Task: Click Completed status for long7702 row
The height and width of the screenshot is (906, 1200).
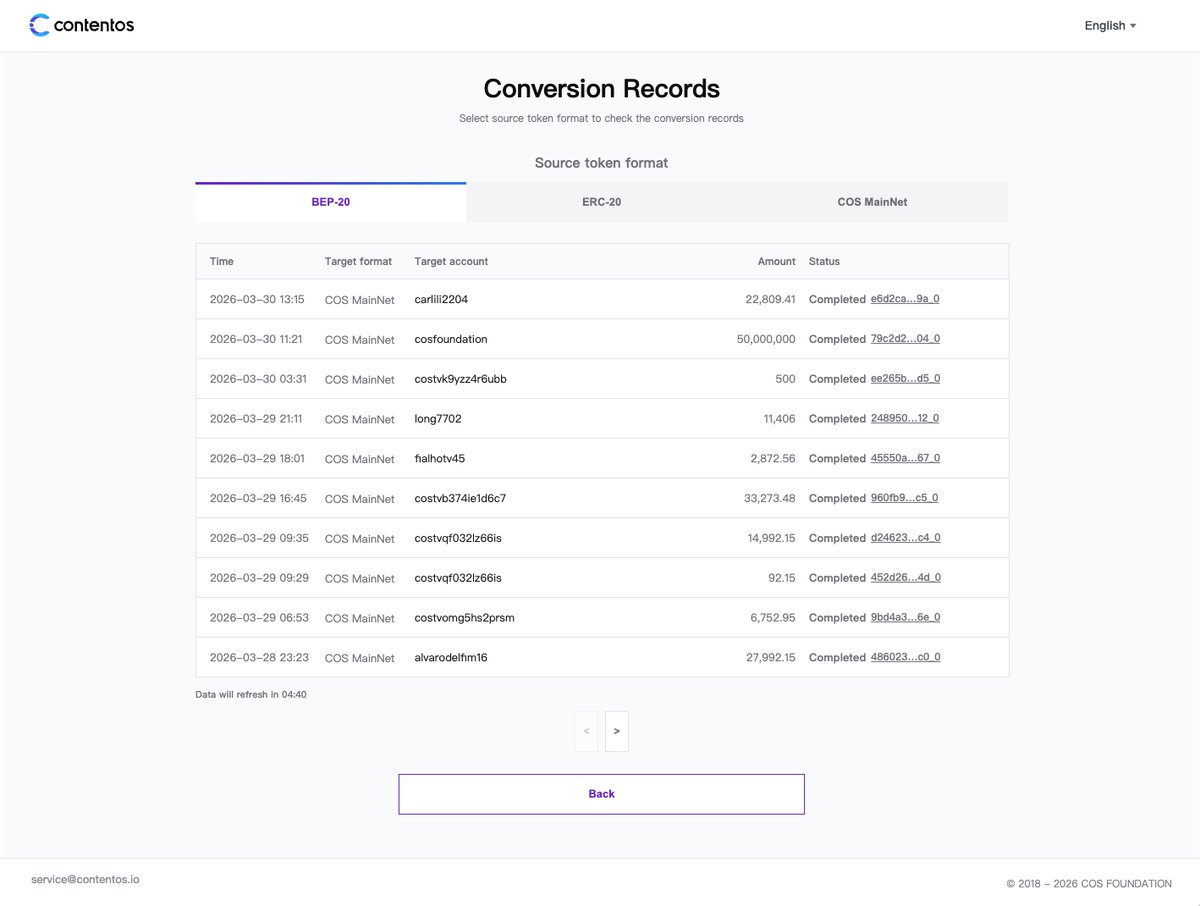Action: 837,419
